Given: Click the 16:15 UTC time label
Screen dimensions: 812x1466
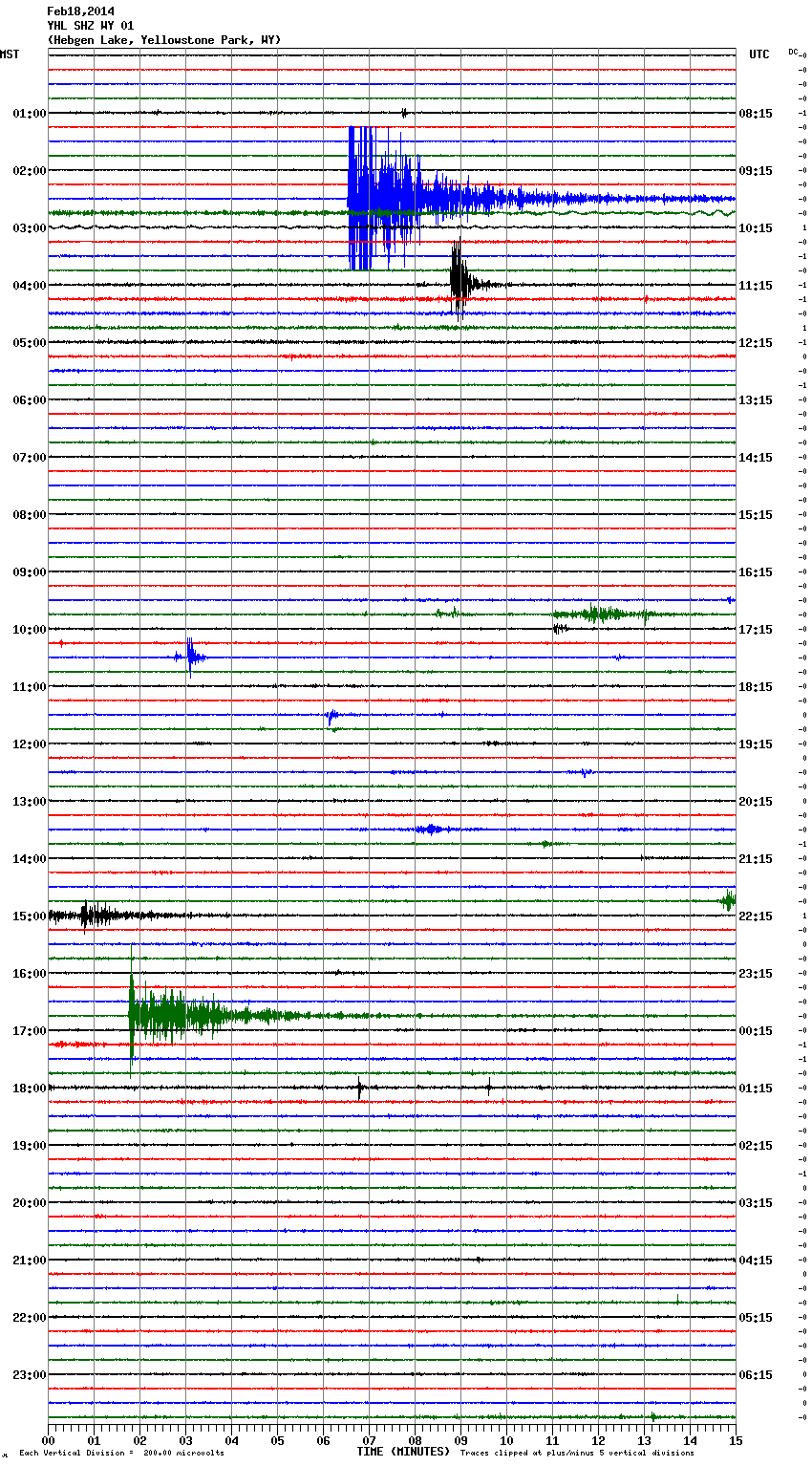Looking at the screenshot, I should pos(756,572).
